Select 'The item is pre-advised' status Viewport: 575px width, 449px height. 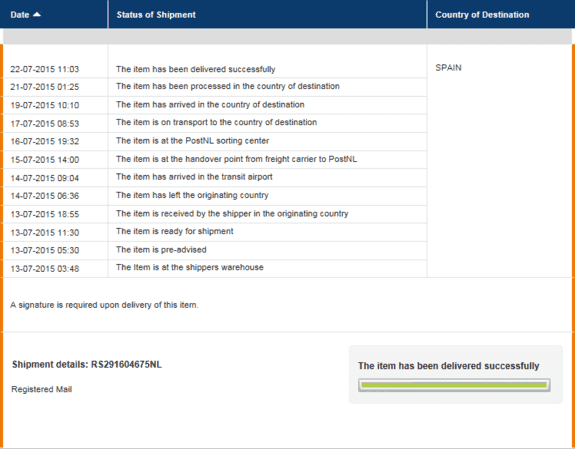pyautogui.click(x=161, y=250)
